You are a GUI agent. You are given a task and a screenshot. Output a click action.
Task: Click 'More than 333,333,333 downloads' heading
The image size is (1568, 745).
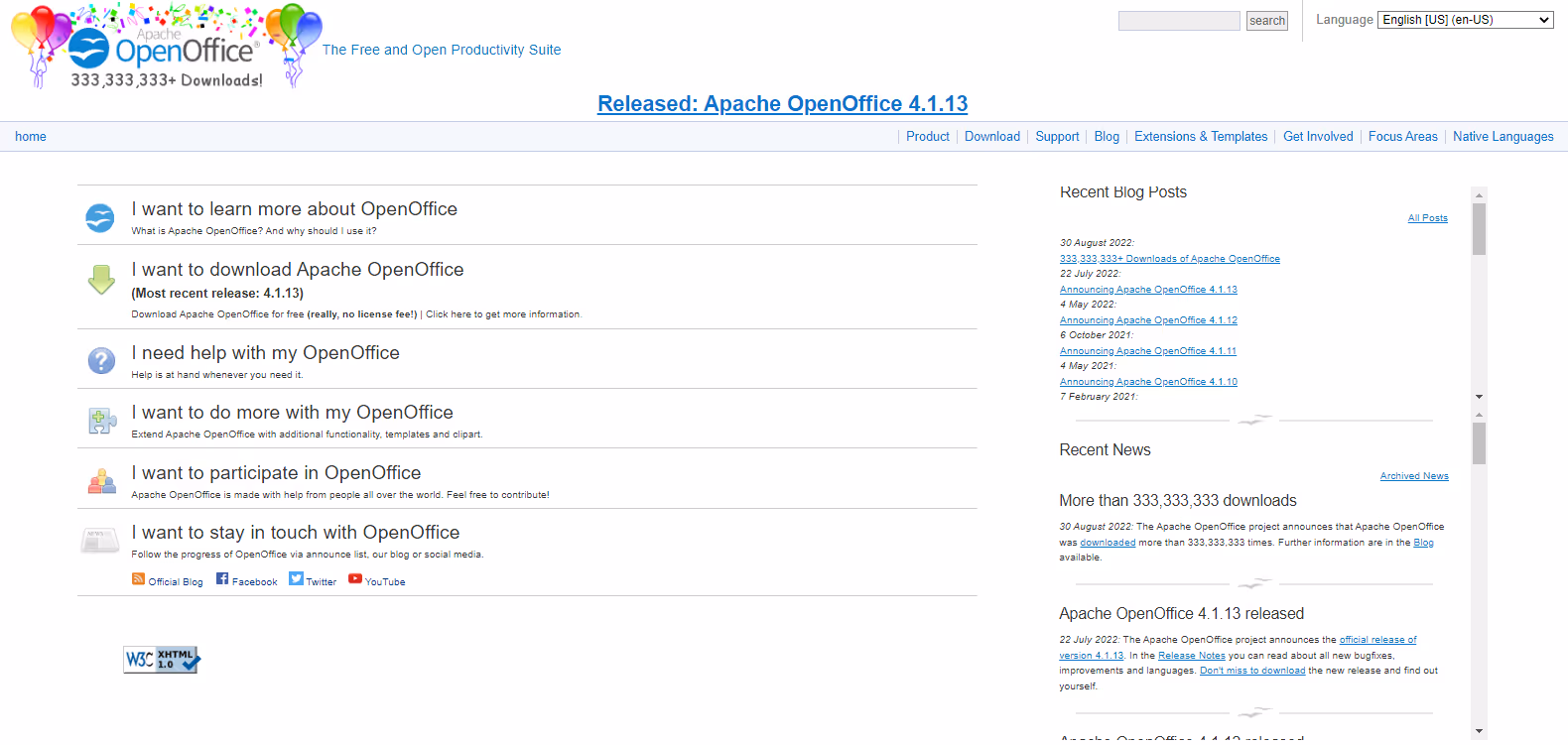[x=1178, y=501]
